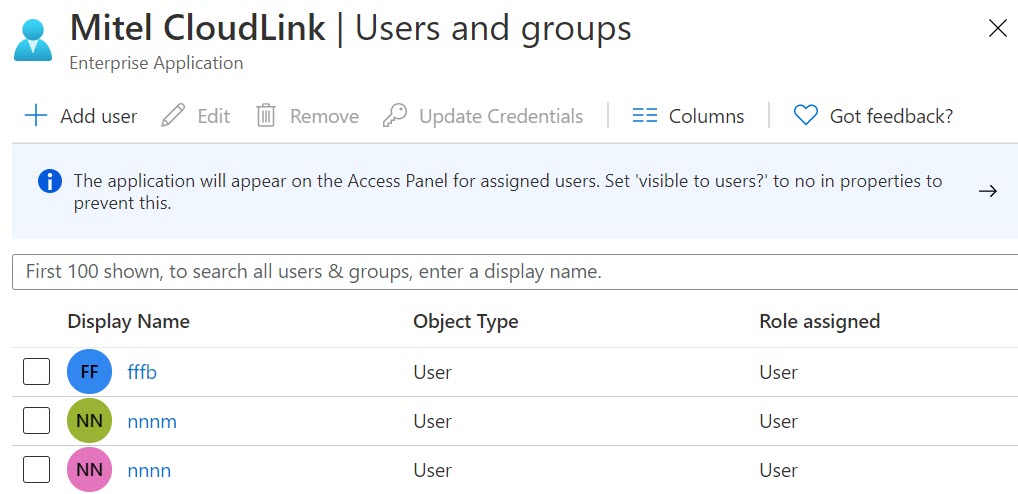Click the pencil Edit icon
Screen dimensions: 1018x494
point(173,116)
